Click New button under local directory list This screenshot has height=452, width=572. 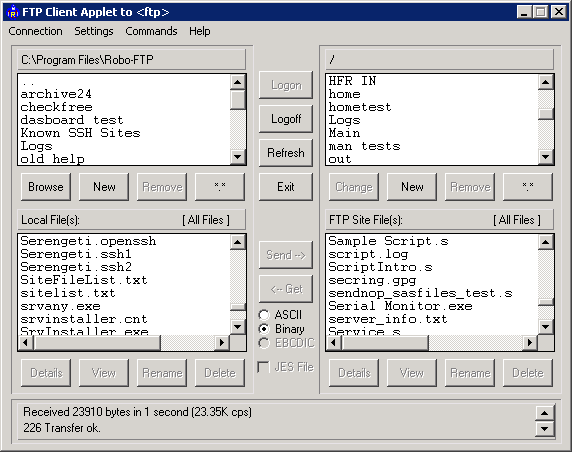pyautogui.click(x=104, y=187)
